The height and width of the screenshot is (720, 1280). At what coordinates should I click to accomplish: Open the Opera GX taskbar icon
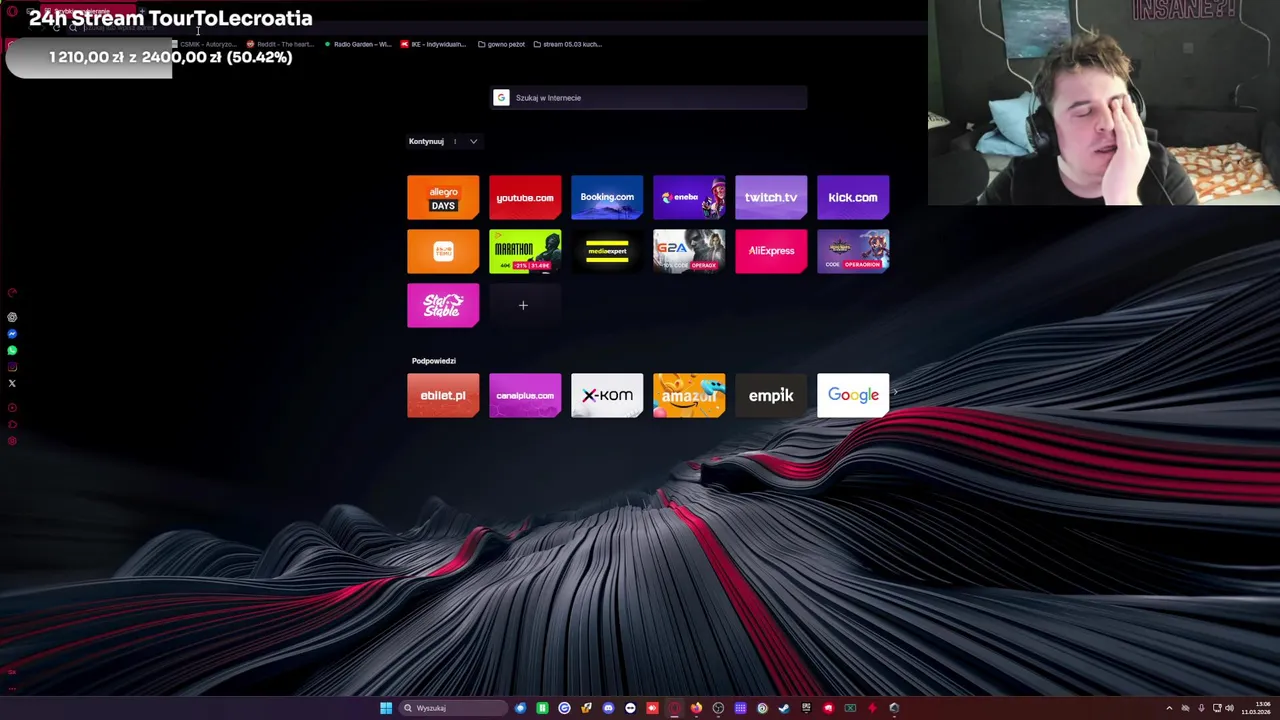click(x=674, y=708)
